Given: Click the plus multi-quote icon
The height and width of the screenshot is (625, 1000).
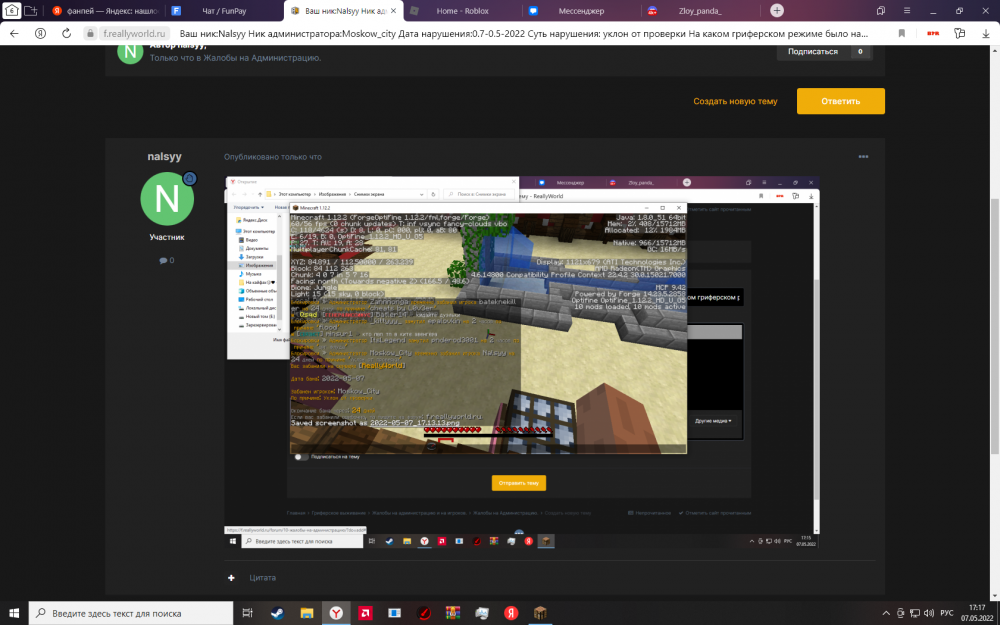Looking at the screenshot, I should tap(232, 578).
